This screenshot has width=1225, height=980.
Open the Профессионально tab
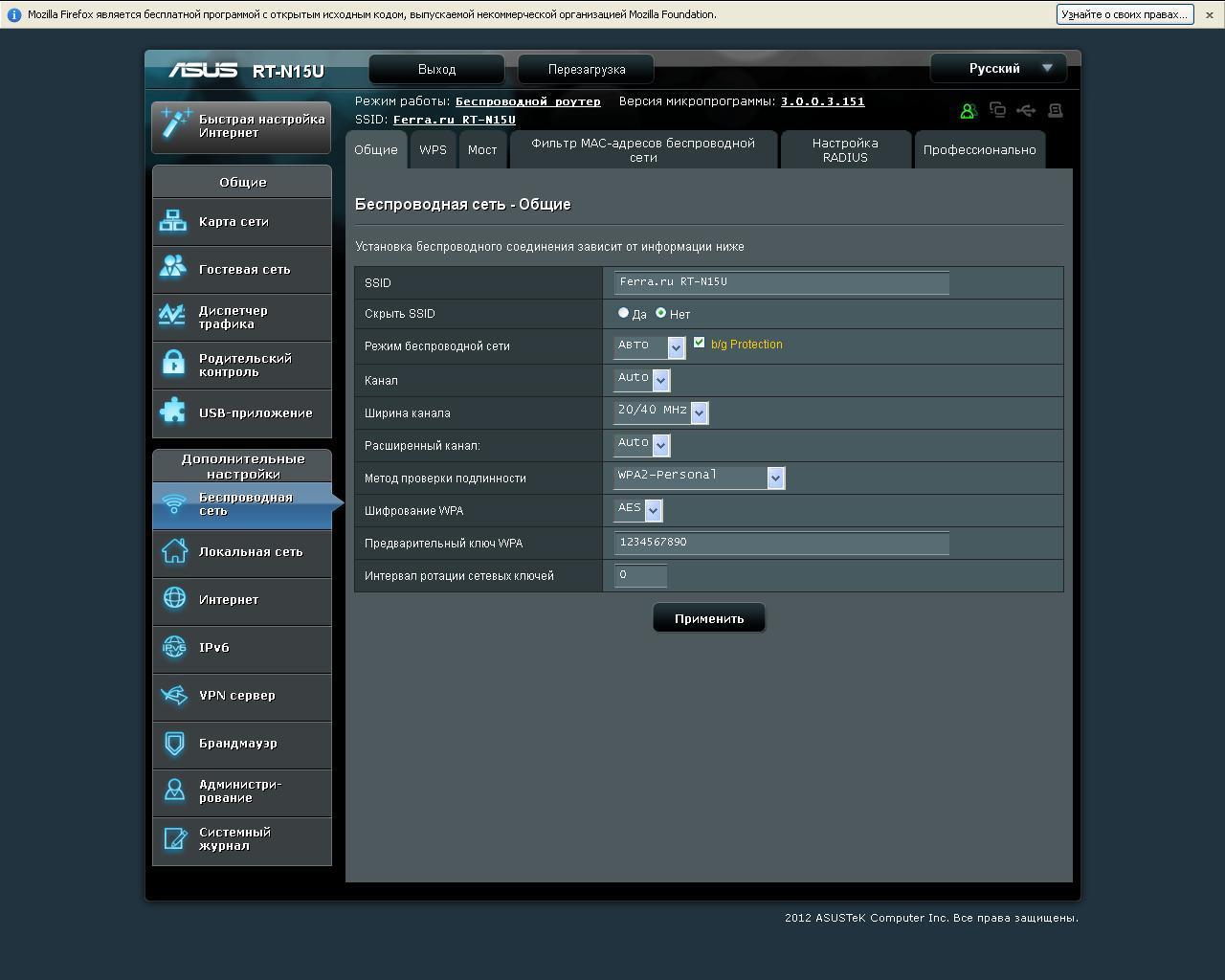coord(979,150)
